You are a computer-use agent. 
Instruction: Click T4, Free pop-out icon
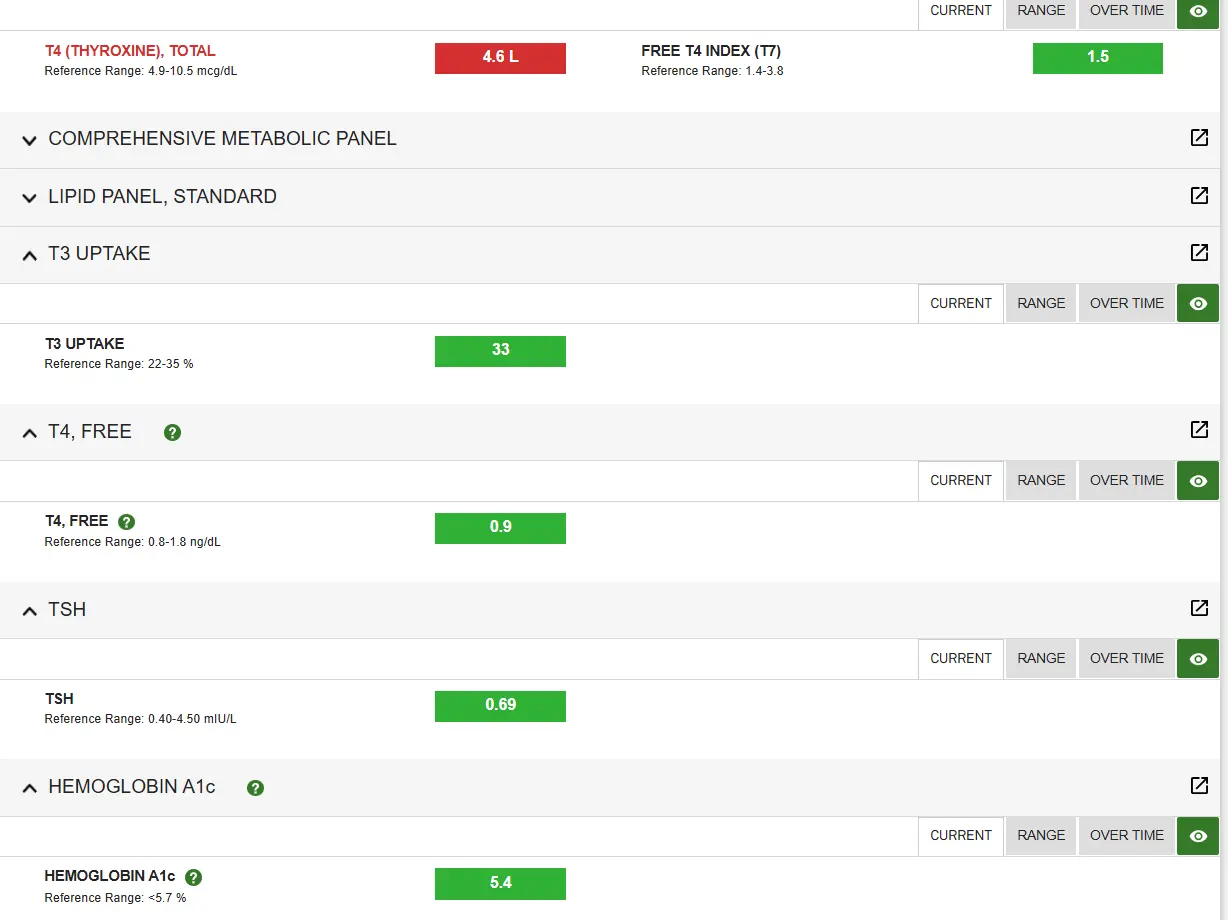(1199, 430)
